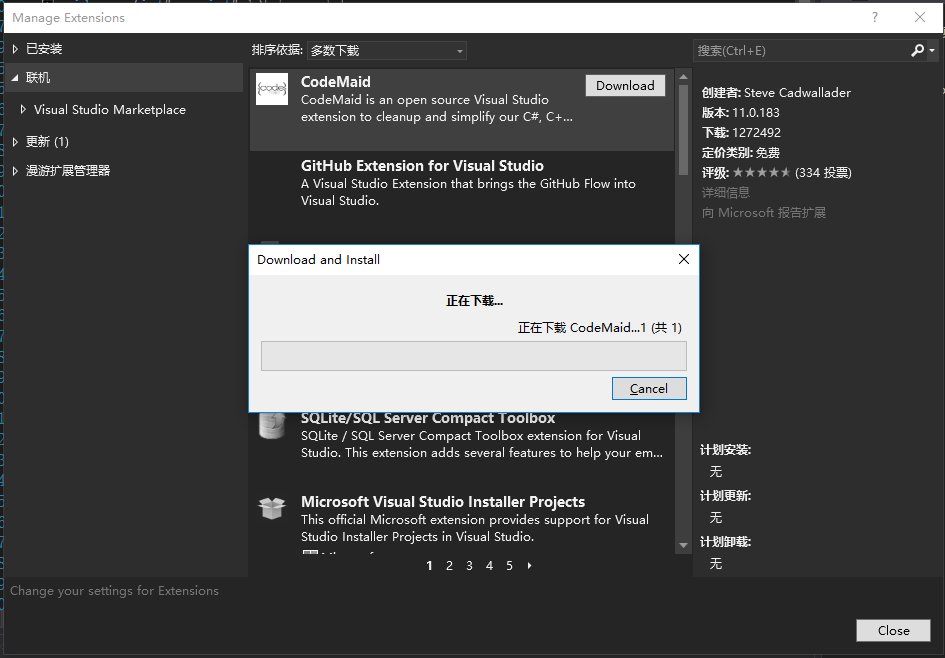Image resolution: width=945 pixels, height=658 pixels.
Task: Click the help question mark icon
Action: 874,18
